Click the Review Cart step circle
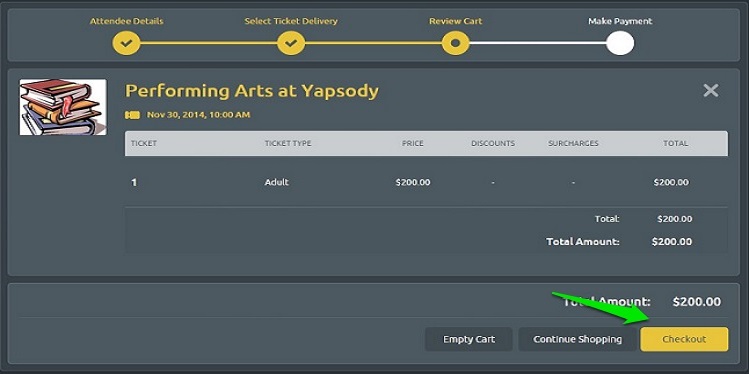This screenshot has width=749, height=374. [456, 43]
